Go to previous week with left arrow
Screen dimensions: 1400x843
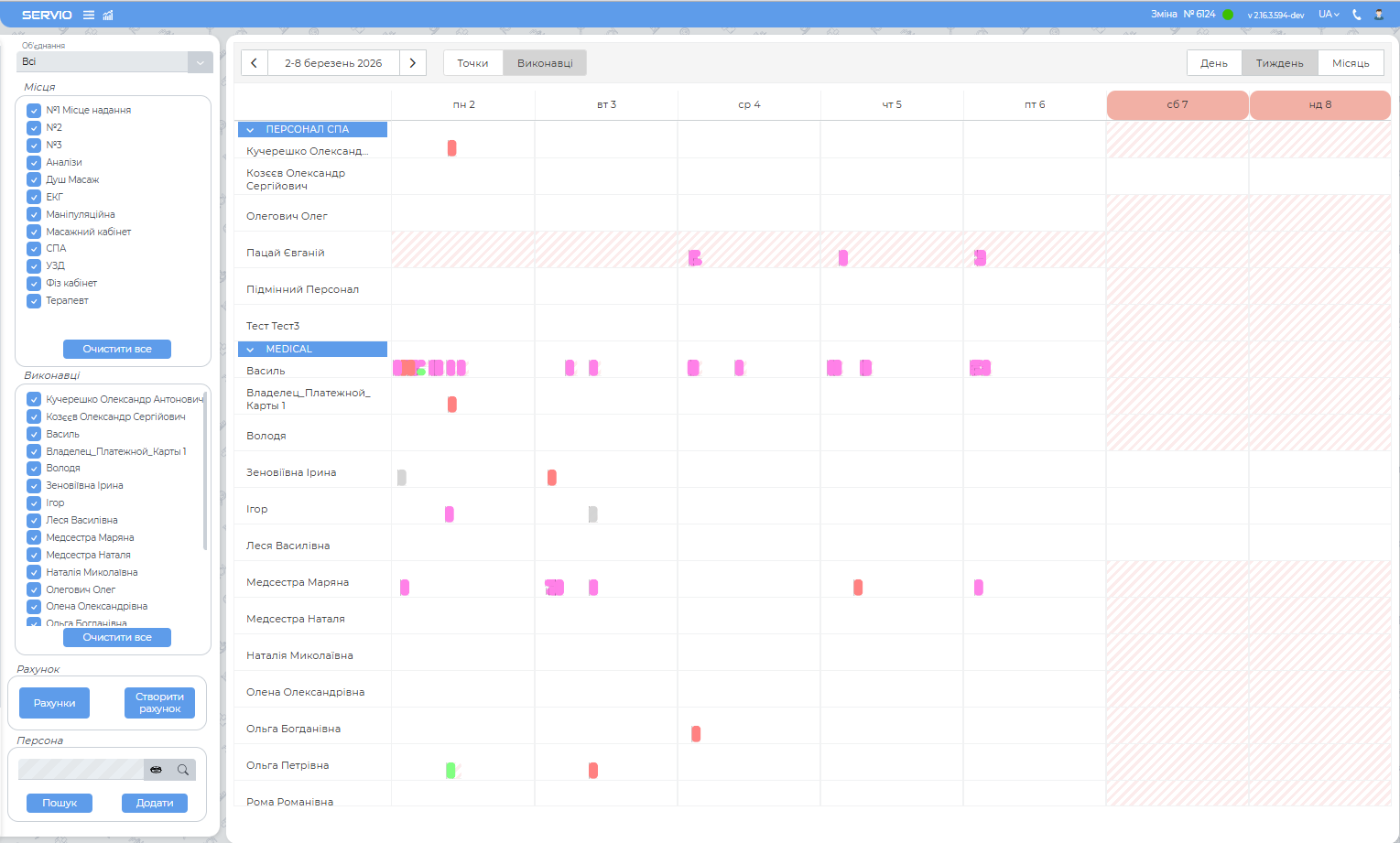point(255,63)
